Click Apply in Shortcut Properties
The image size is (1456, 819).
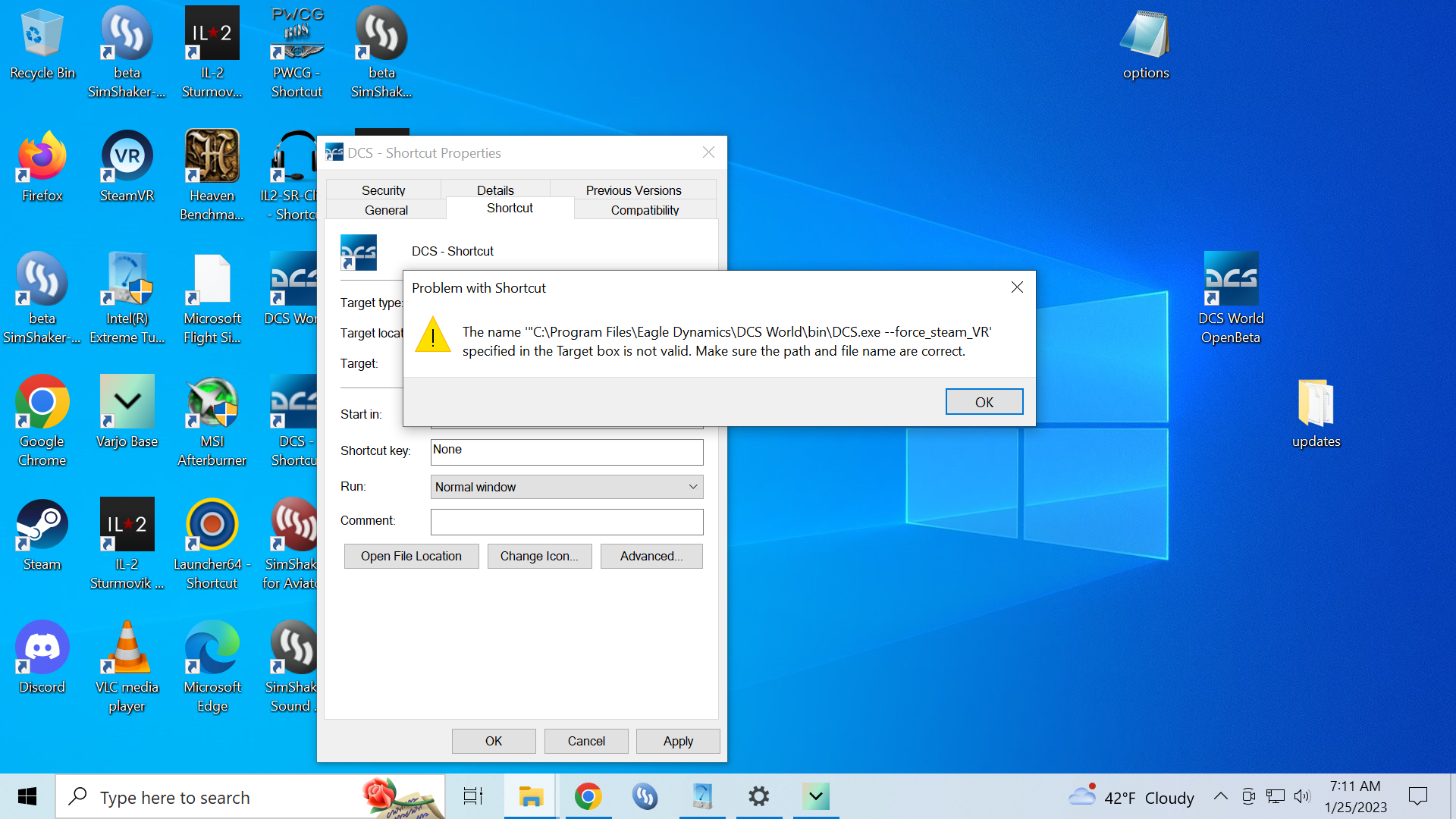(x=678, y=741)
